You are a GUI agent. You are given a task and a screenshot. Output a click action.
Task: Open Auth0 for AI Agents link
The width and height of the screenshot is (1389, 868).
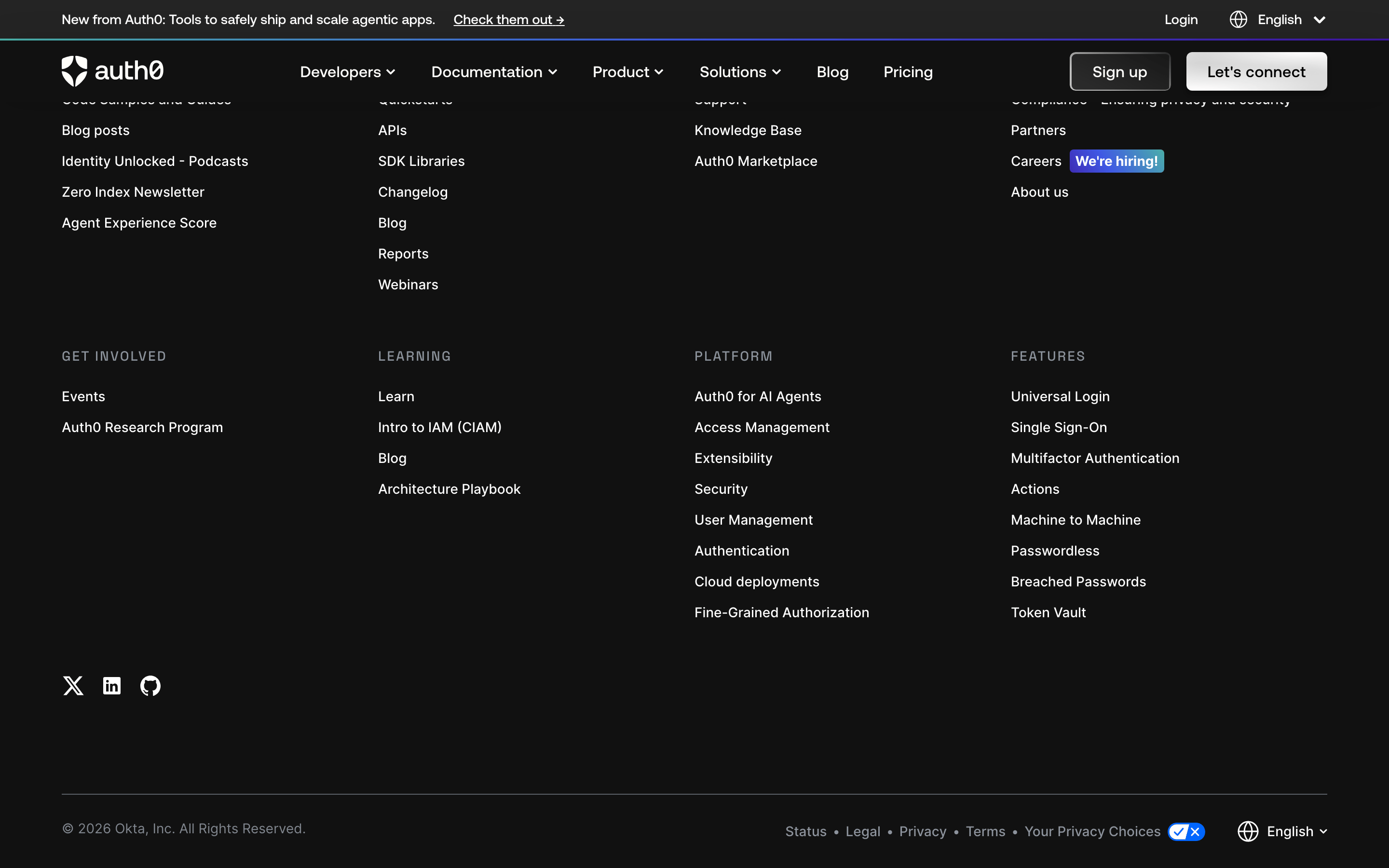758,396
